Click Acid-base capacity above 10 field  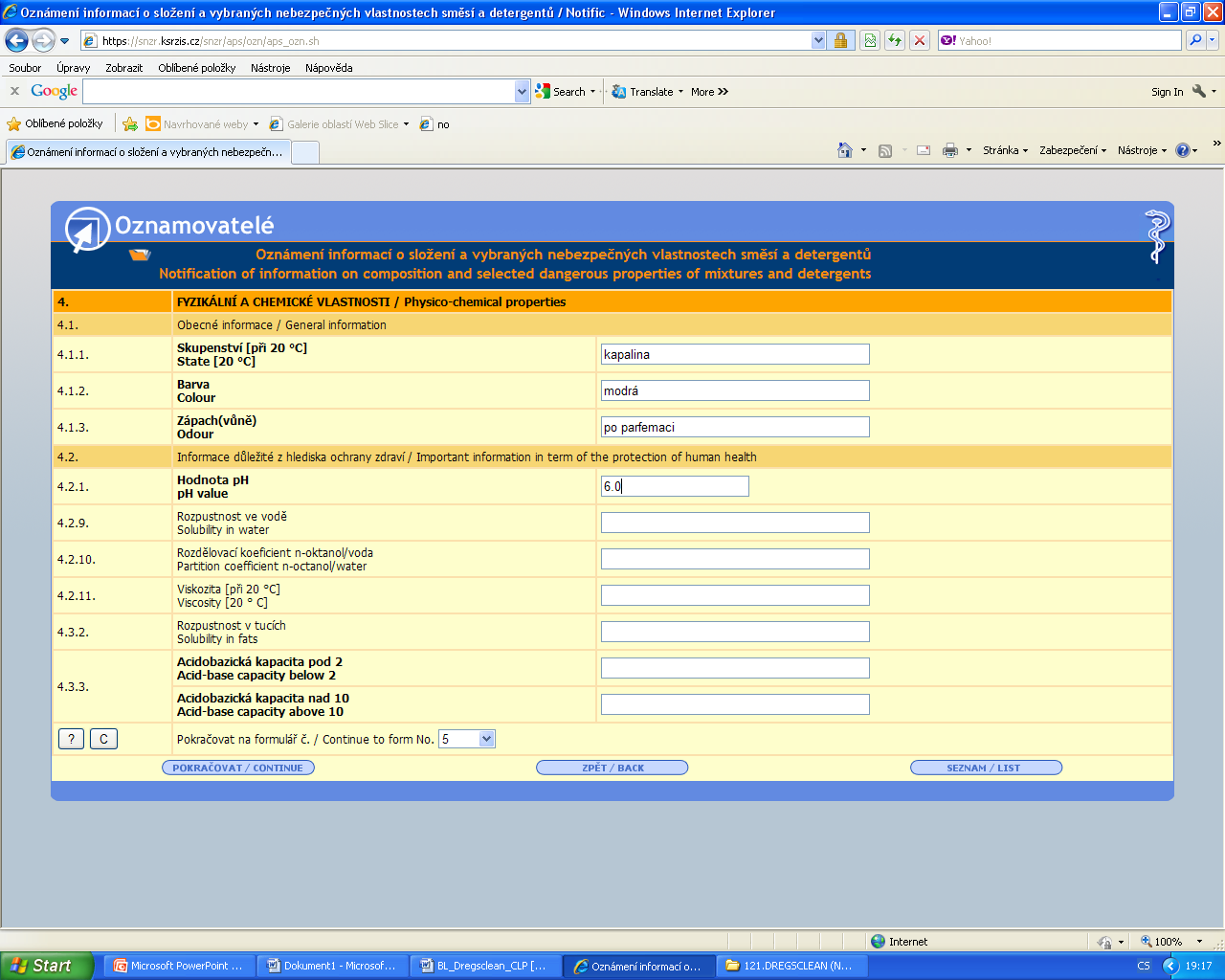(735, 704)
